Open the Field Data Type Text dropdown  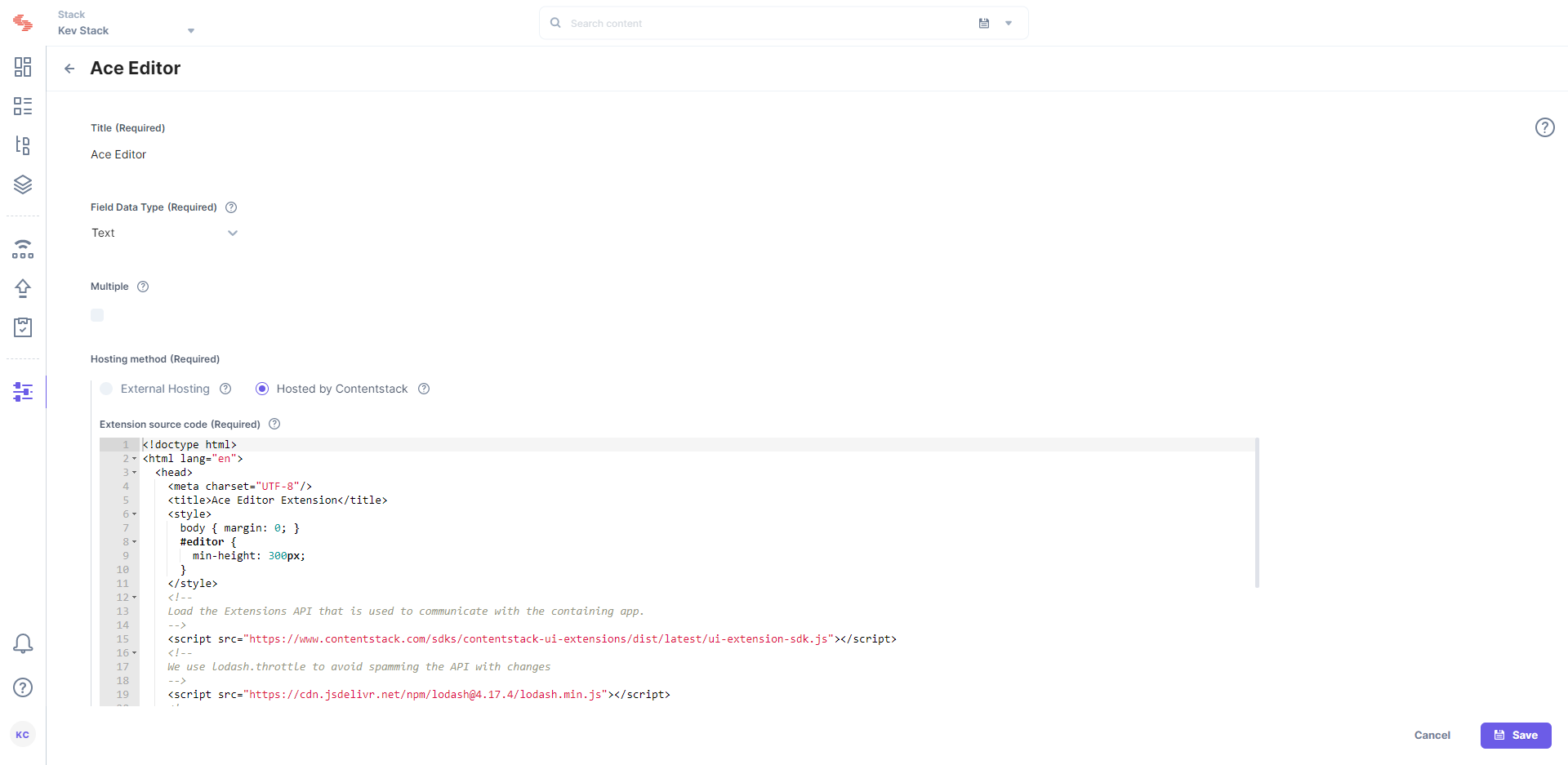coord(164,233)
